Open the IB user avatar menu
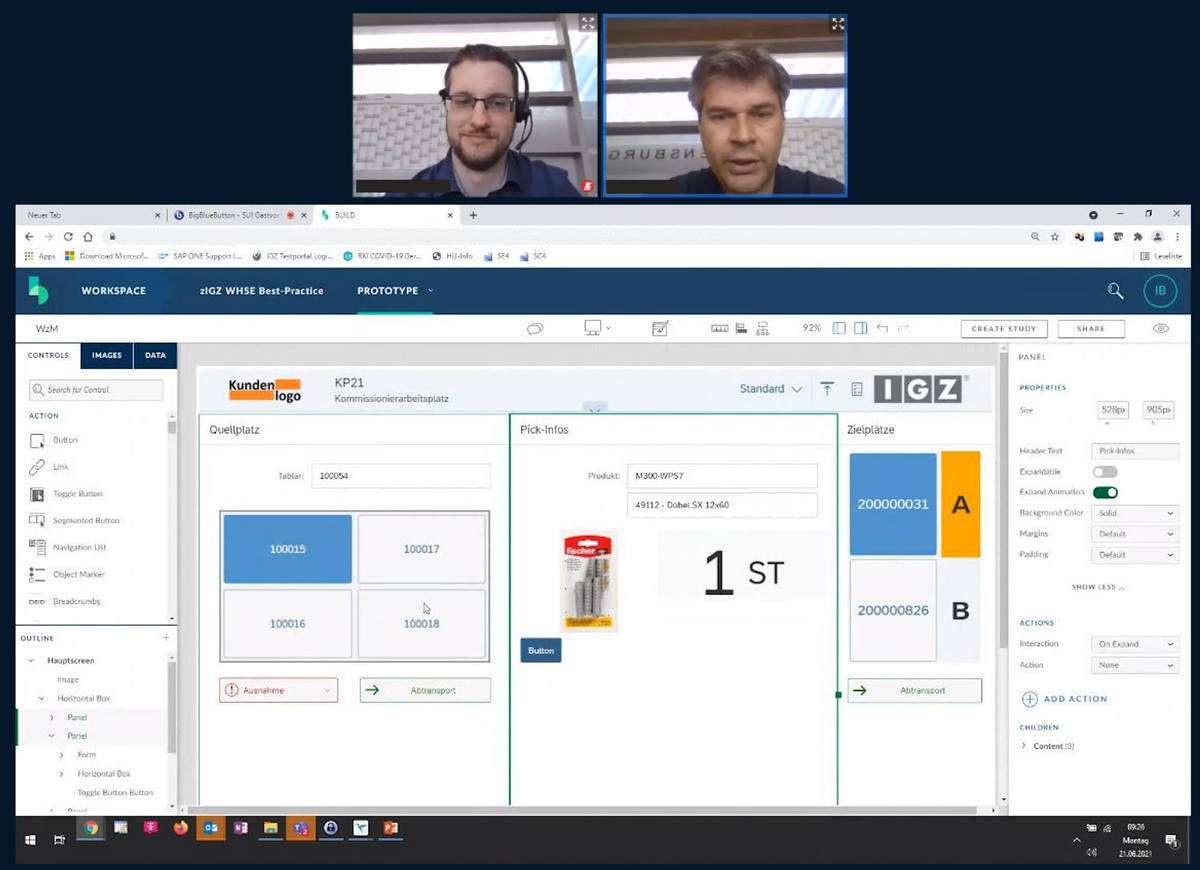Viewport: 1200px width, 870px height. 1160,291
